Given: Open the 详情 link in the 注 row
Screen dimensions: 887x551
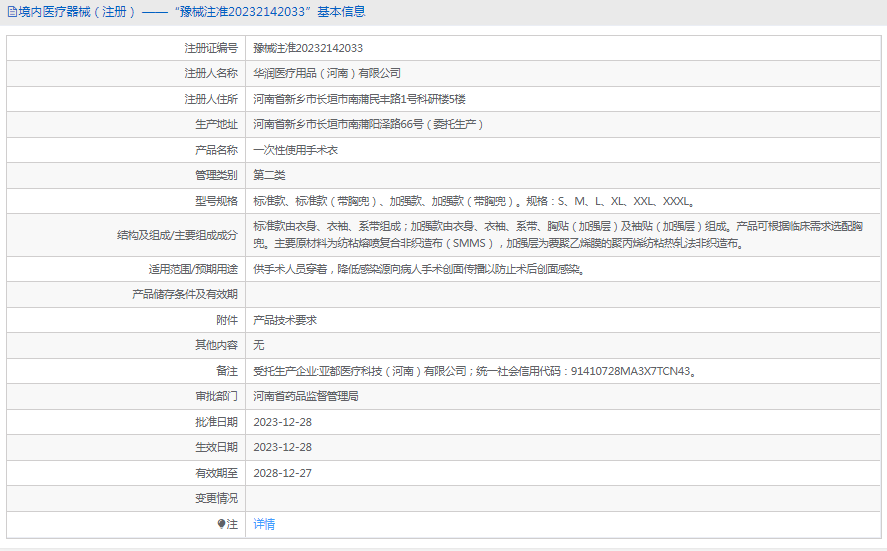Looking at the screenshot, I should coord(264,524).
